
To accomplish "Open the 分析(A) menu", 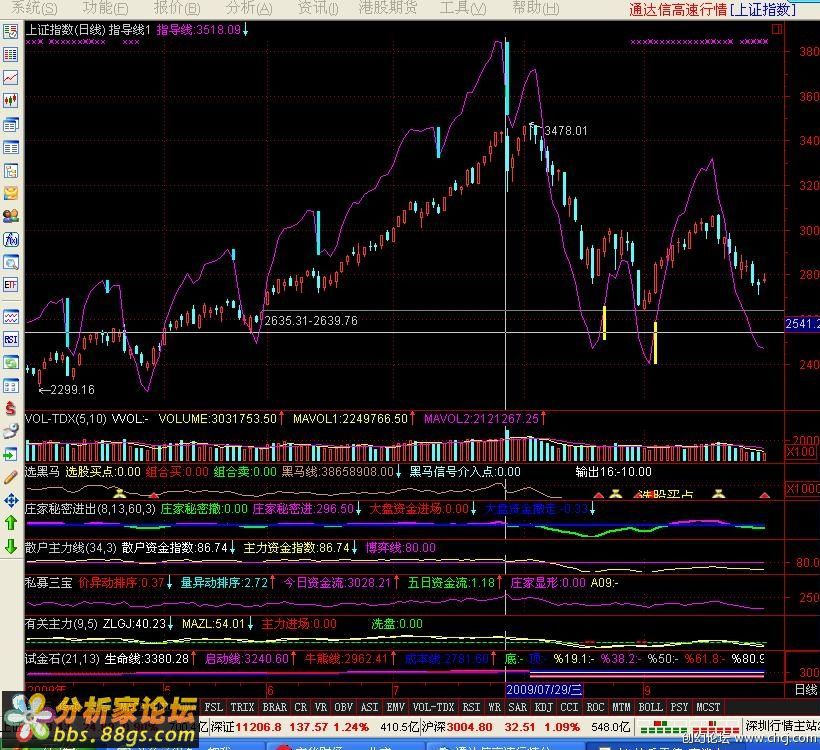I will point(249,8).
